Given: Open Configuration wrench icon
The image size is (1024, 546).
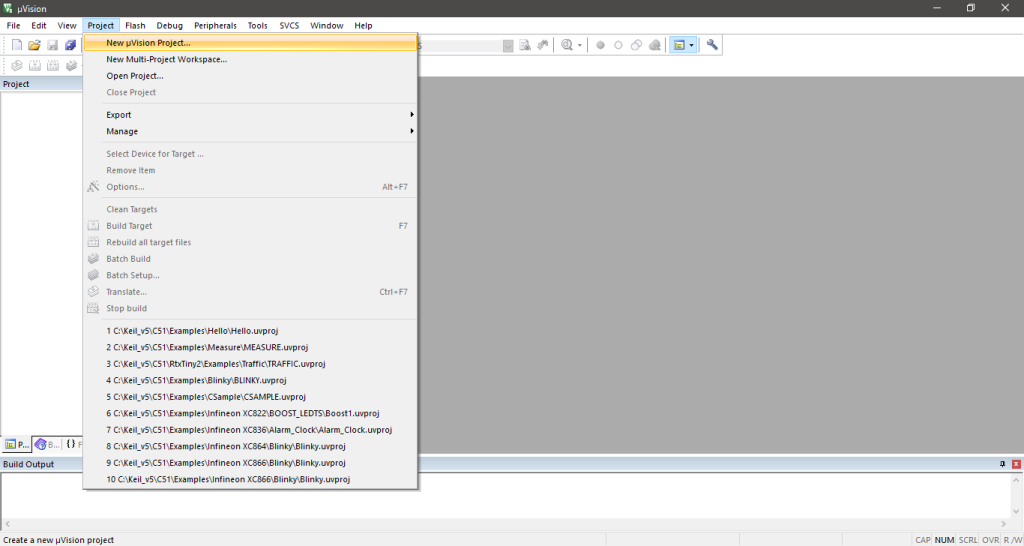Looking at the screenshot, I should pos(712,45).
